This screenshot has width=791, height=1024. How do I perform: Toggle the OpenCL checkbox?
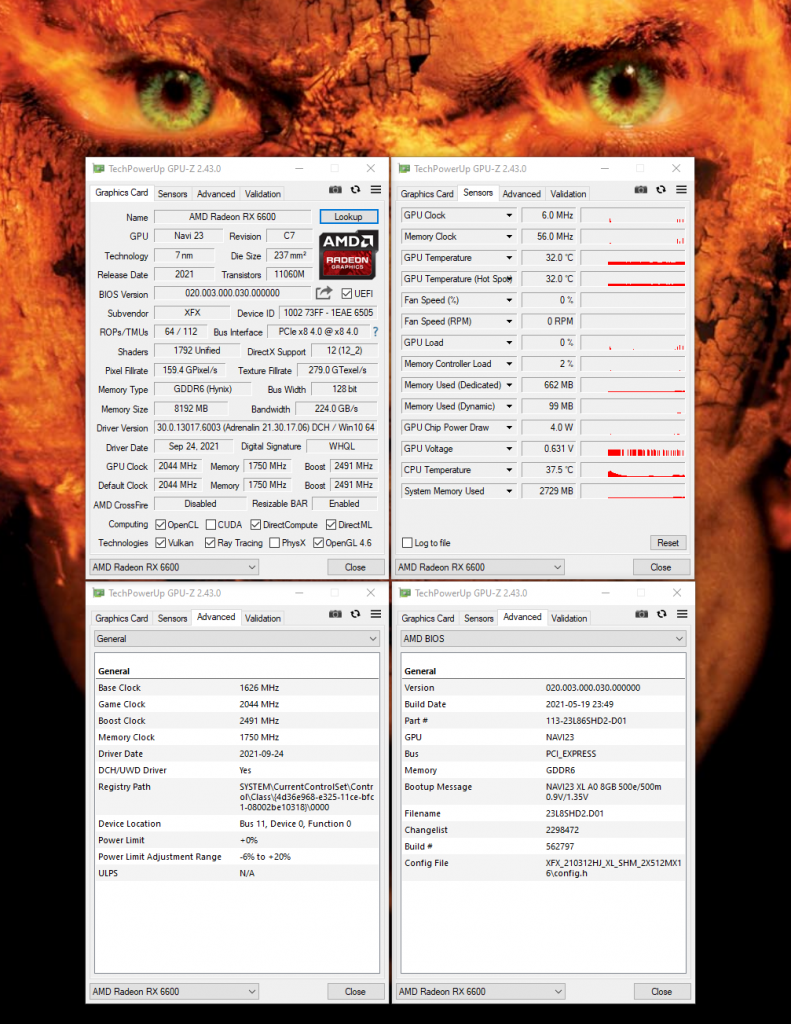click(x=161, y=524)
